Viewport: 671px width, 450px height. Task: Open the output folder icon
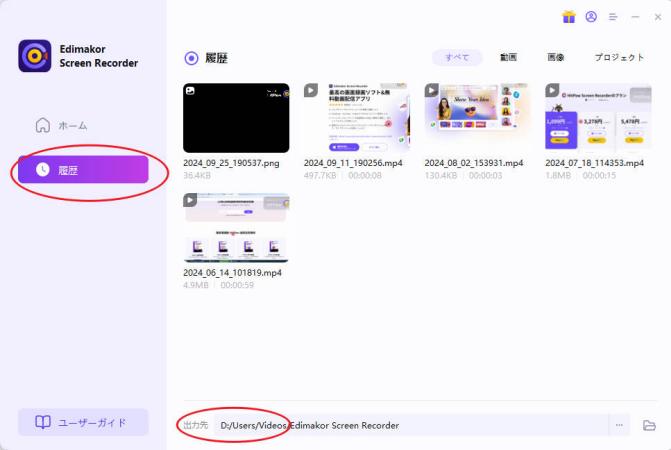649,425
